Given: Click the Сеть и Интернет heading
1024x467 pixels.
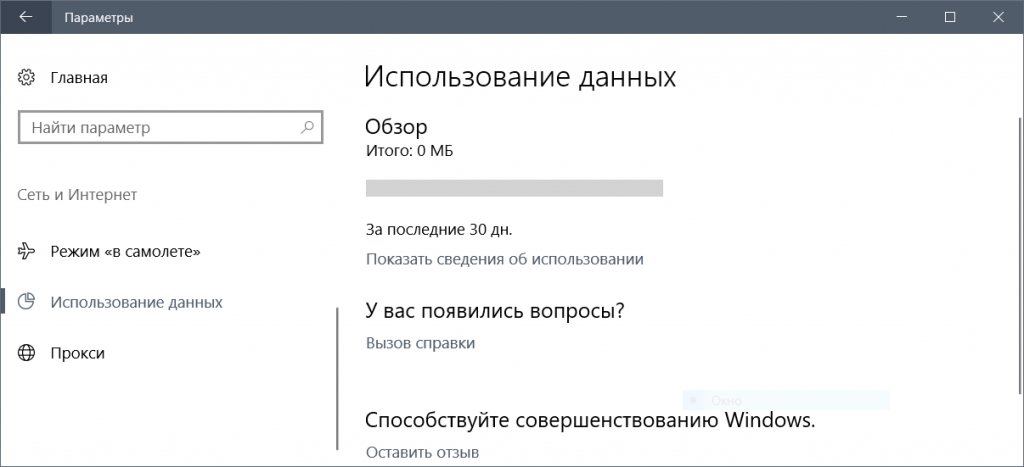Looking at the screenshot, I should (x=77, y=195).
